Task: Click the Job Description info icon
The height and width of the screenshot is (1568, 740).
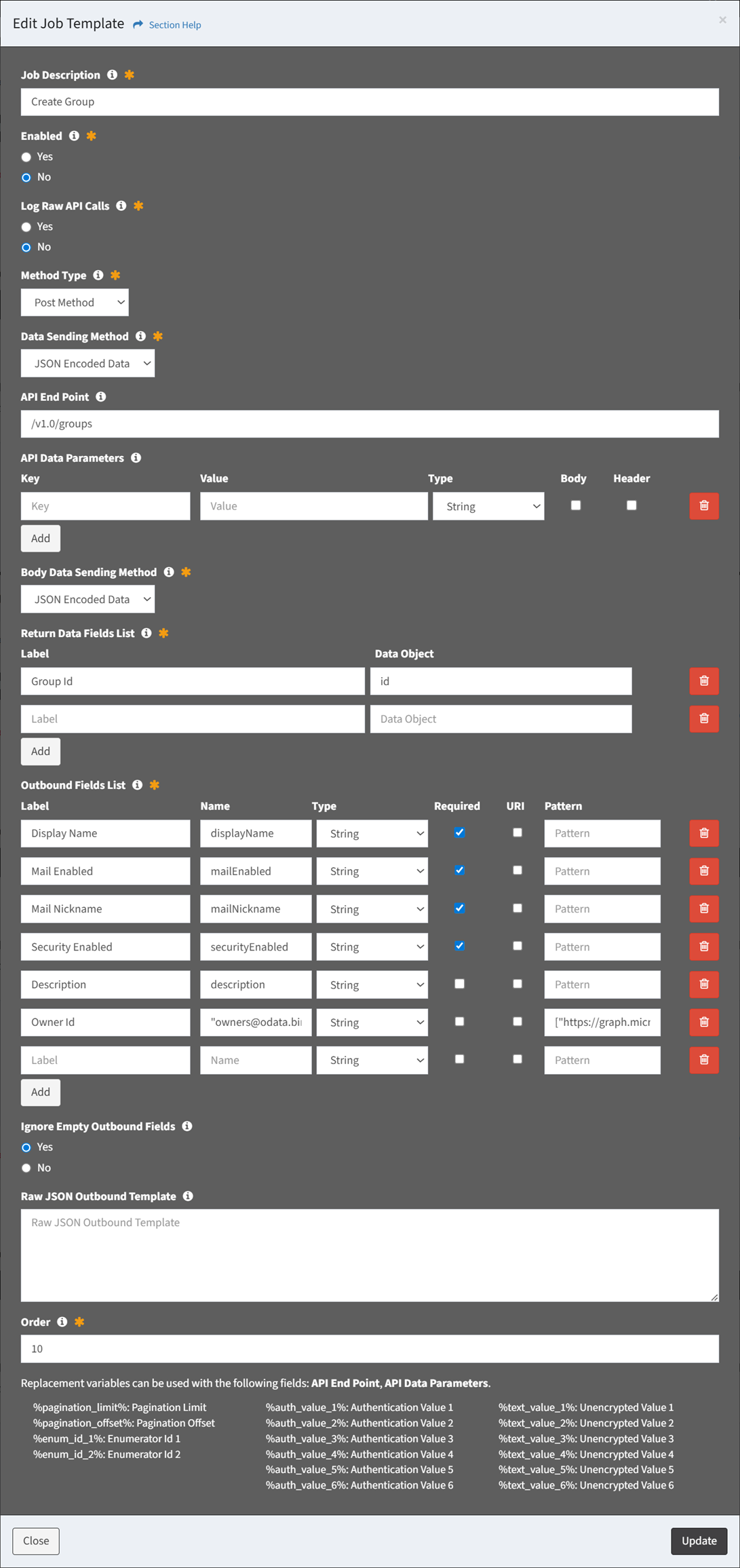Action: (112, 75)
